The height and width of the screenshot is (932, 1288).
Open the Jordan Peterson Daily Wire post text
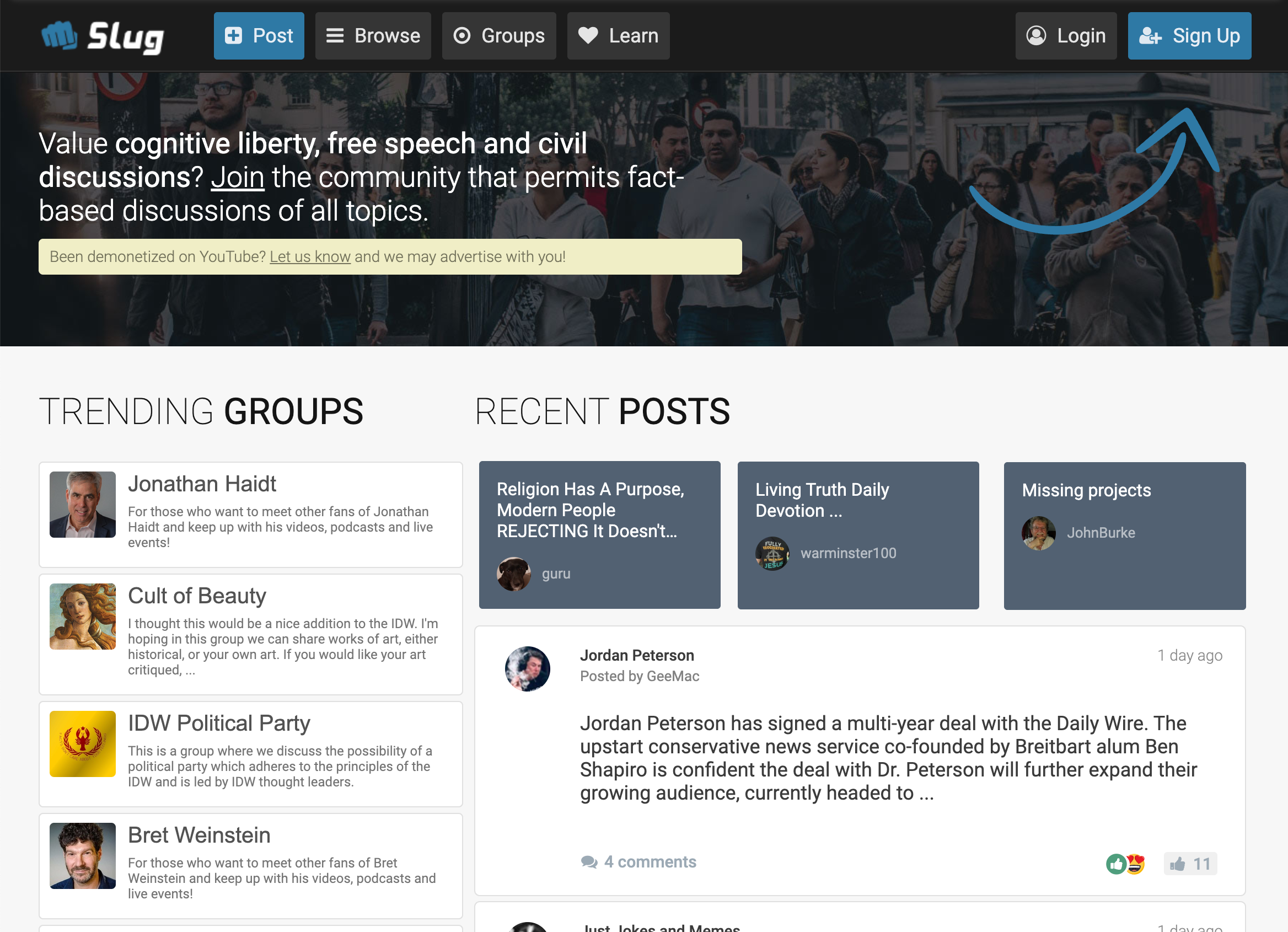pyautogui.click(x=888, y=758)
